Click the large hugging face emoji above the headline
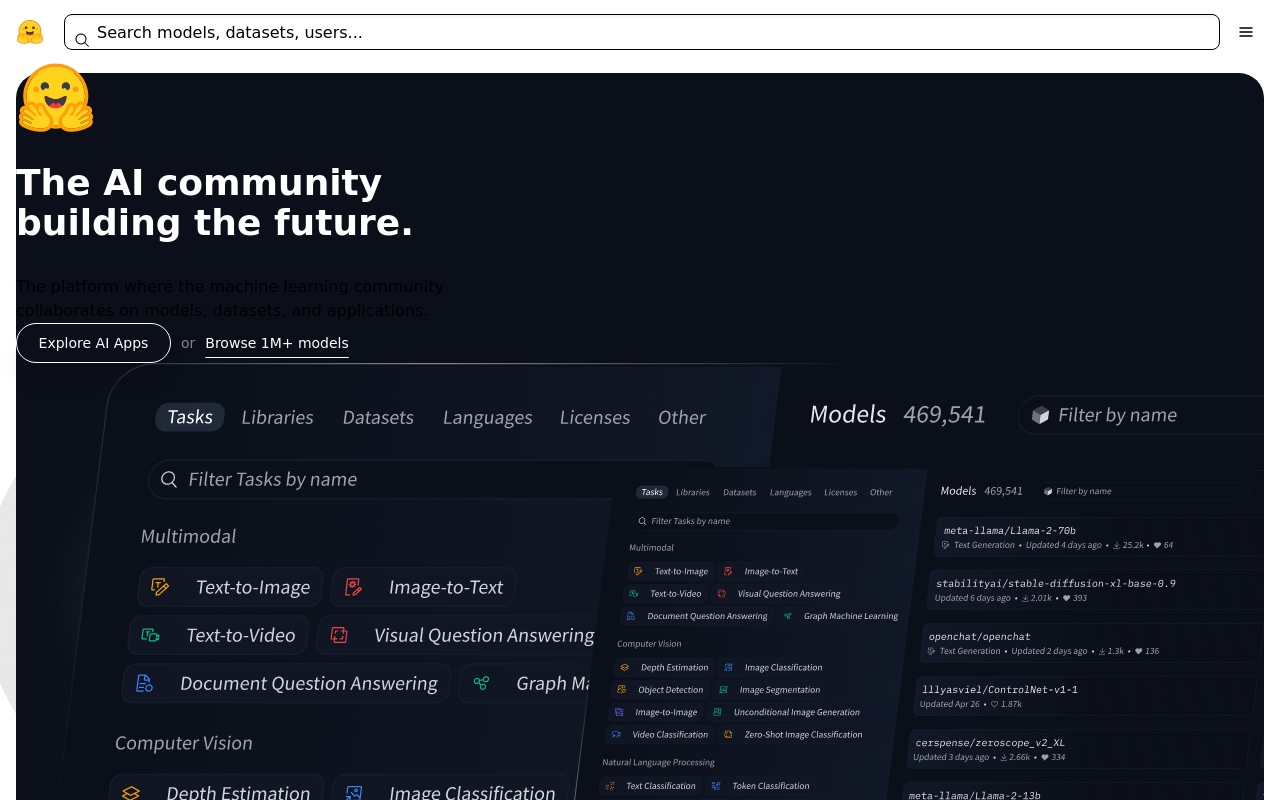1280x800 pixels. tap(56, 98)
